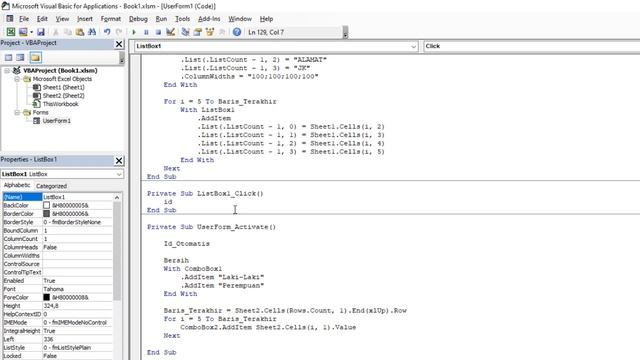The image size is (640, 360).
Task: Click the View Microsoft Excel icon
Action: point(11,32)
